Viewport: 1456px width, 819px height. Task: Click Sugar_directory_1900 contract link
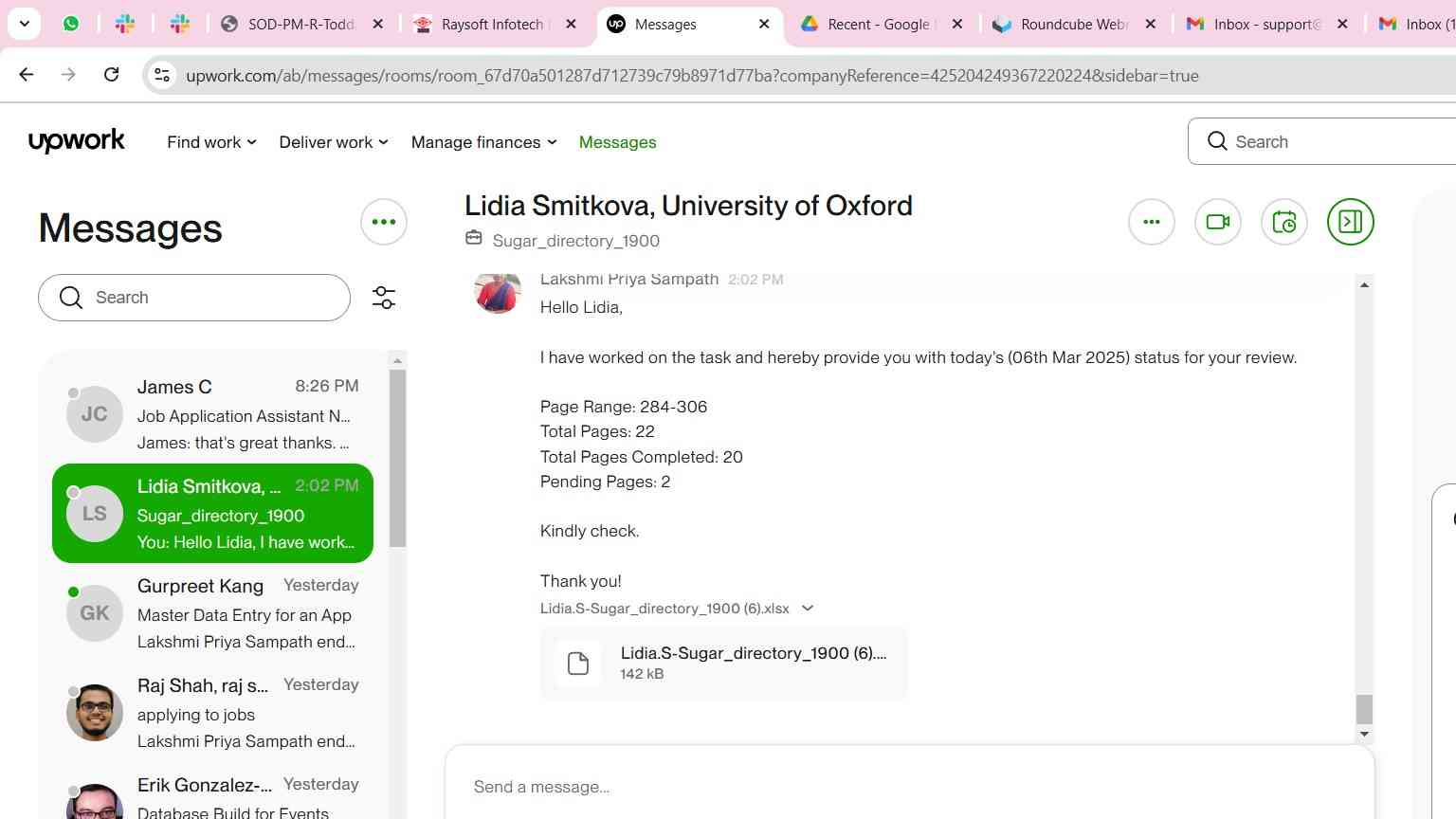tap(576, 241)
